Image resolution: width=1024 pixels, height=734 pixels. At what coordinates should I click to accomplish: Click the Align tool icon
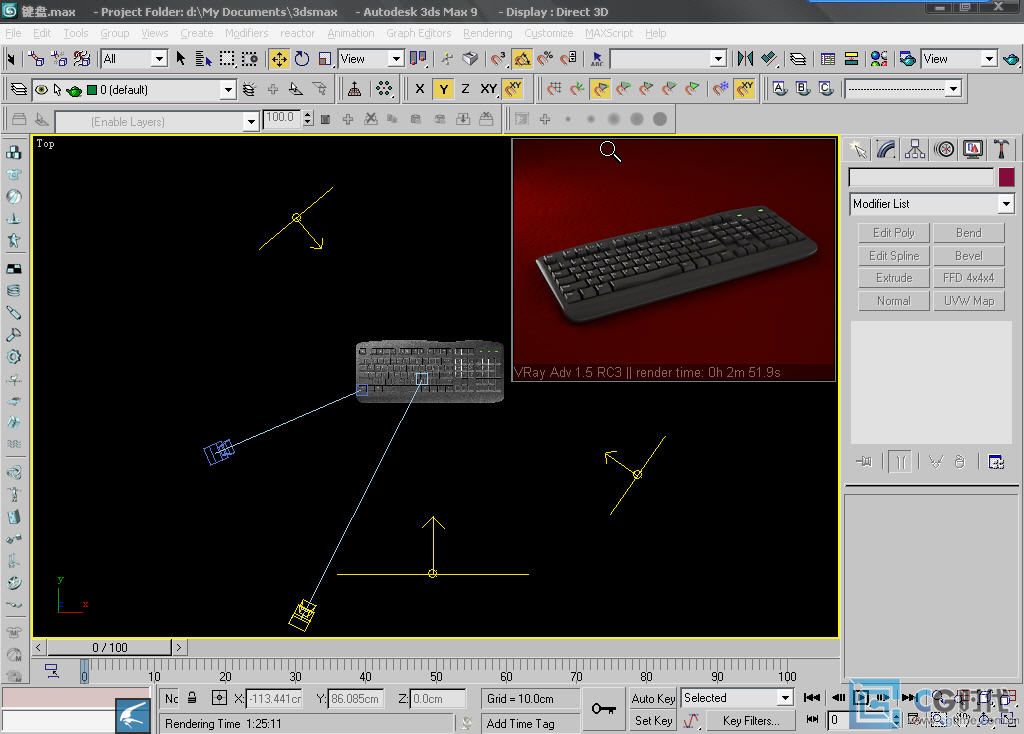click(769, 59)
